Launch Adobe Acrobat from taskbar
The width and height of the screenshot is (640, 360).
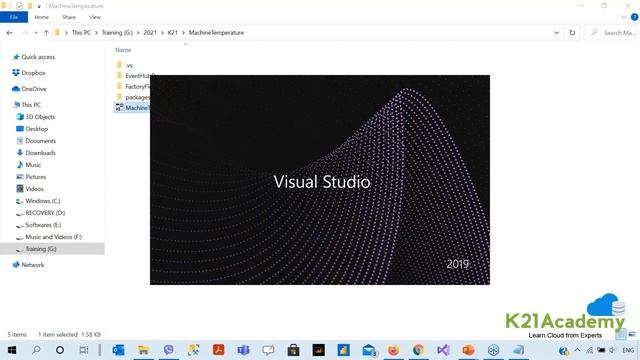[x=218, y=350]
